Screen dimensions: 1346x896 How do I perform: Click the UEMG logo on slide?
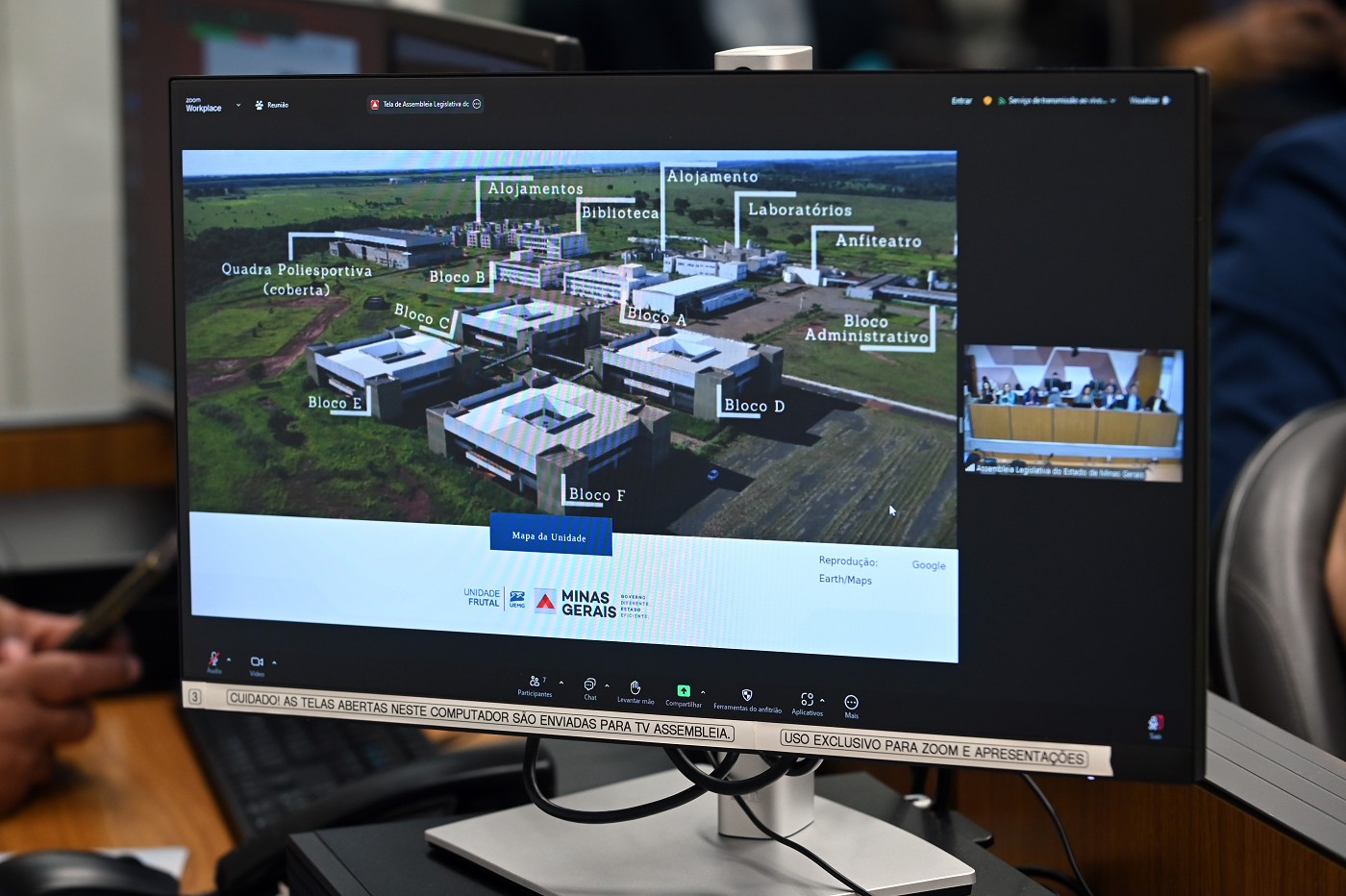(517, 599)
